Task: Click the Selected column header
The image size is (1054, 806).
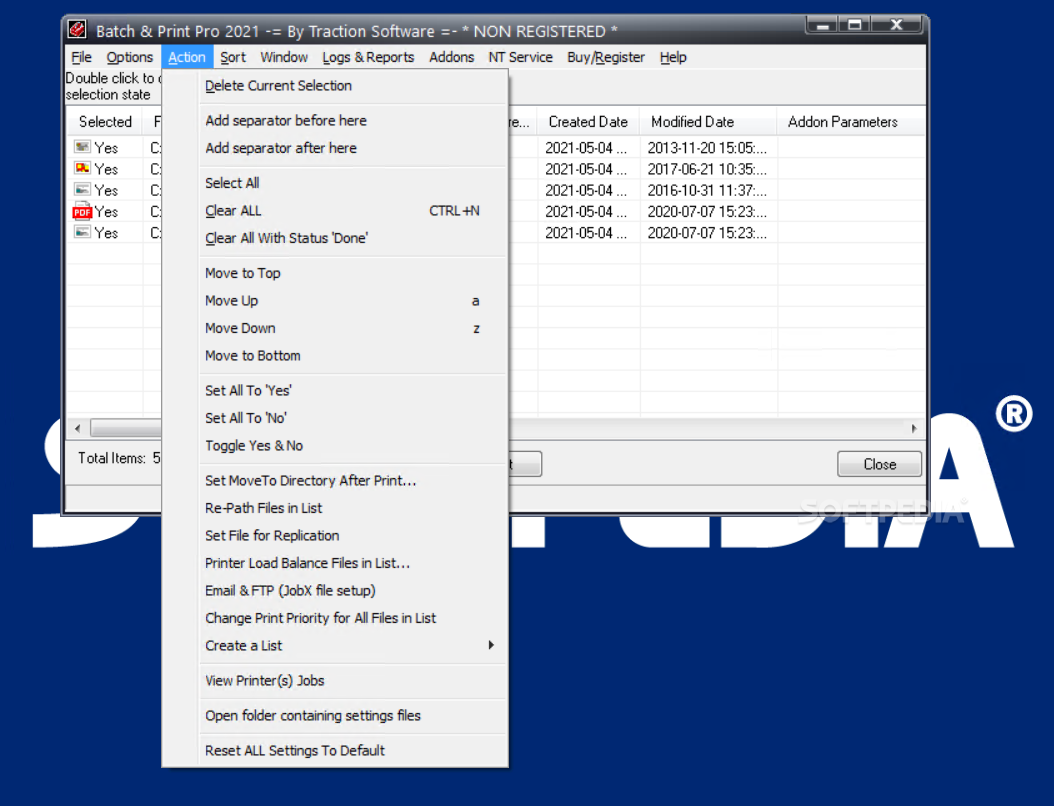Action: pos(105,122)
